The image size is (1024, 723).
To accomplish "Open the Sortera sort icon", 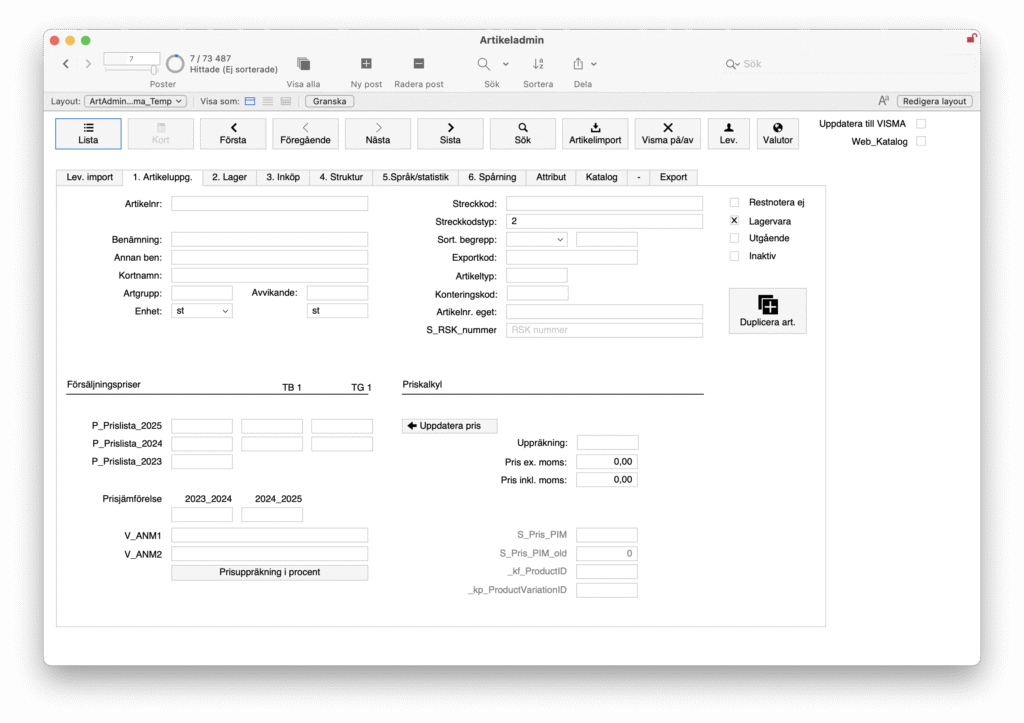I will click(538, 64).
